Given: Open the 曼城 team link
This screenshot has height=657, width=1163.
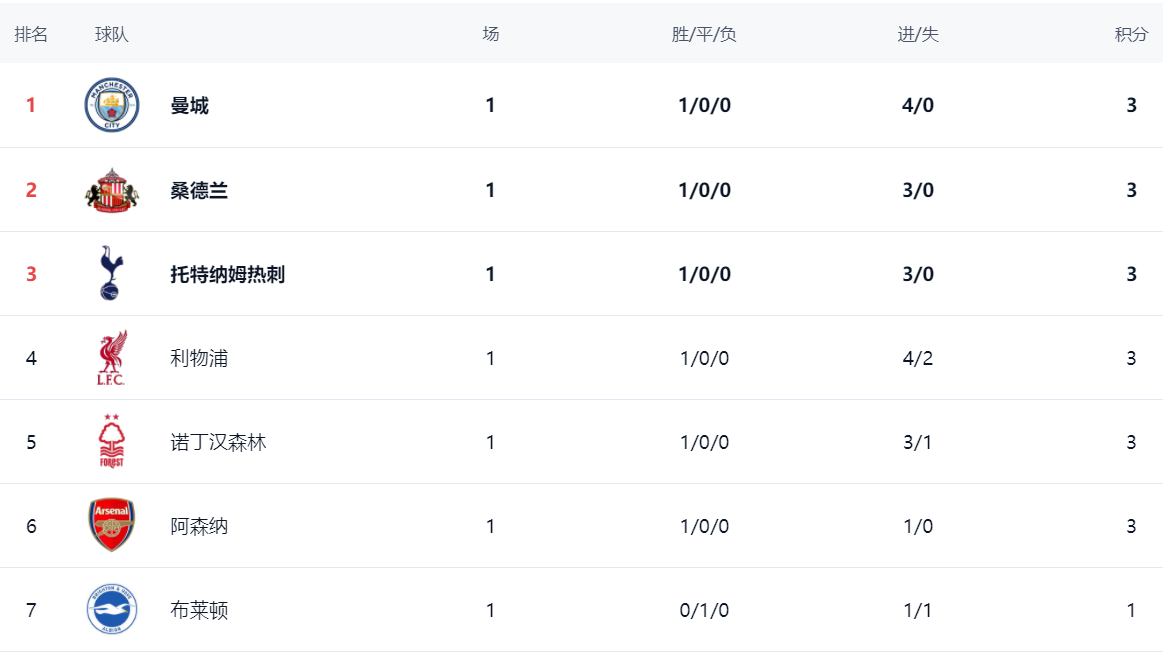Looking at the screenshot, I should click(190, 106).
